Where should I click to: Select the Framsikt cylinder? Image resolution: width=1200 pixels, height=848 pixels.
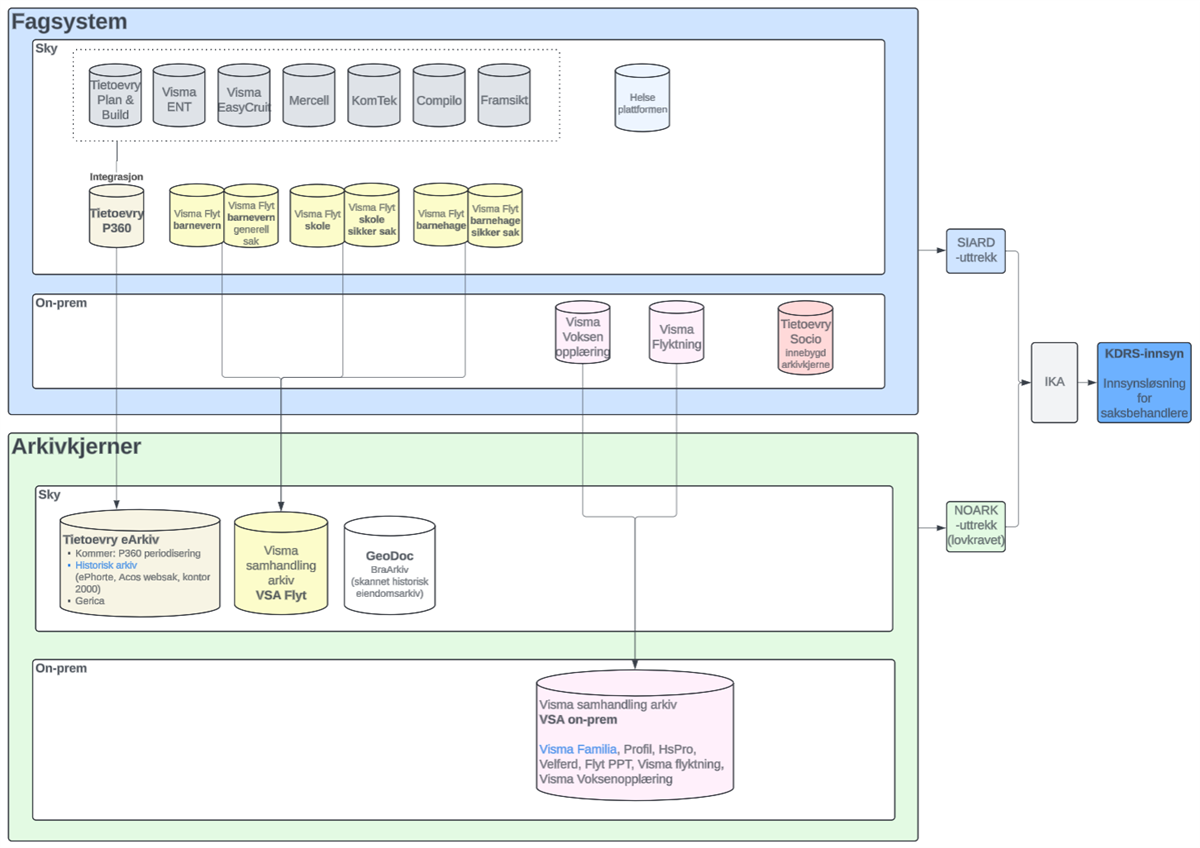[503, 97]
